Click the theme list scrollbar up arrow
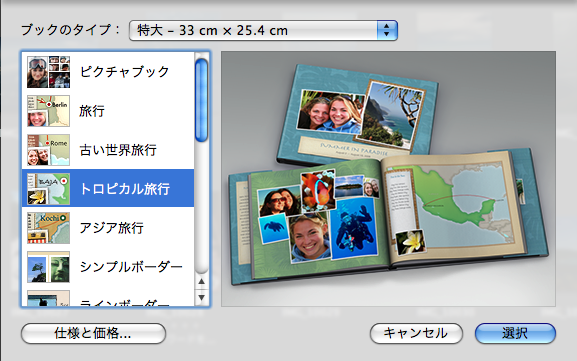577x361 pixels. [x=201, y=282]
